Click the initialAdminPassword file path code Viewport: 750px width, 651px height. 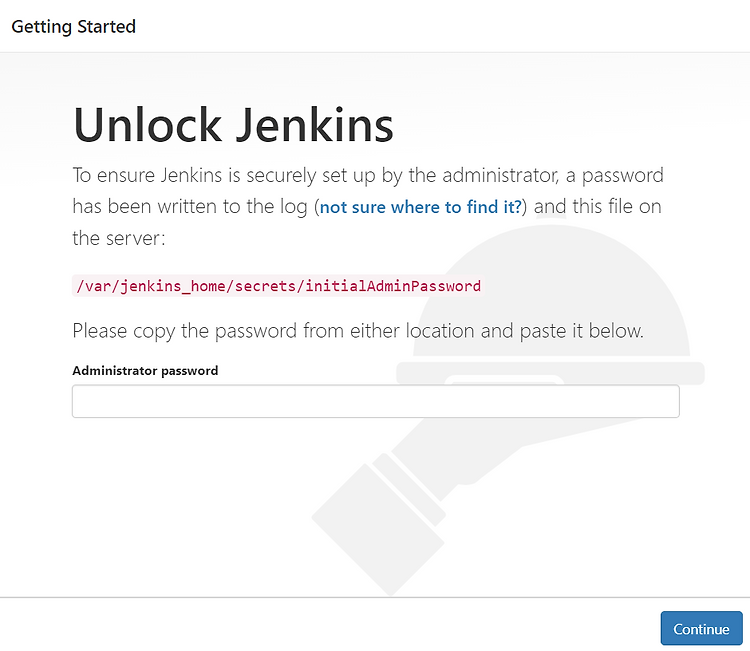[x=278, y=286]
